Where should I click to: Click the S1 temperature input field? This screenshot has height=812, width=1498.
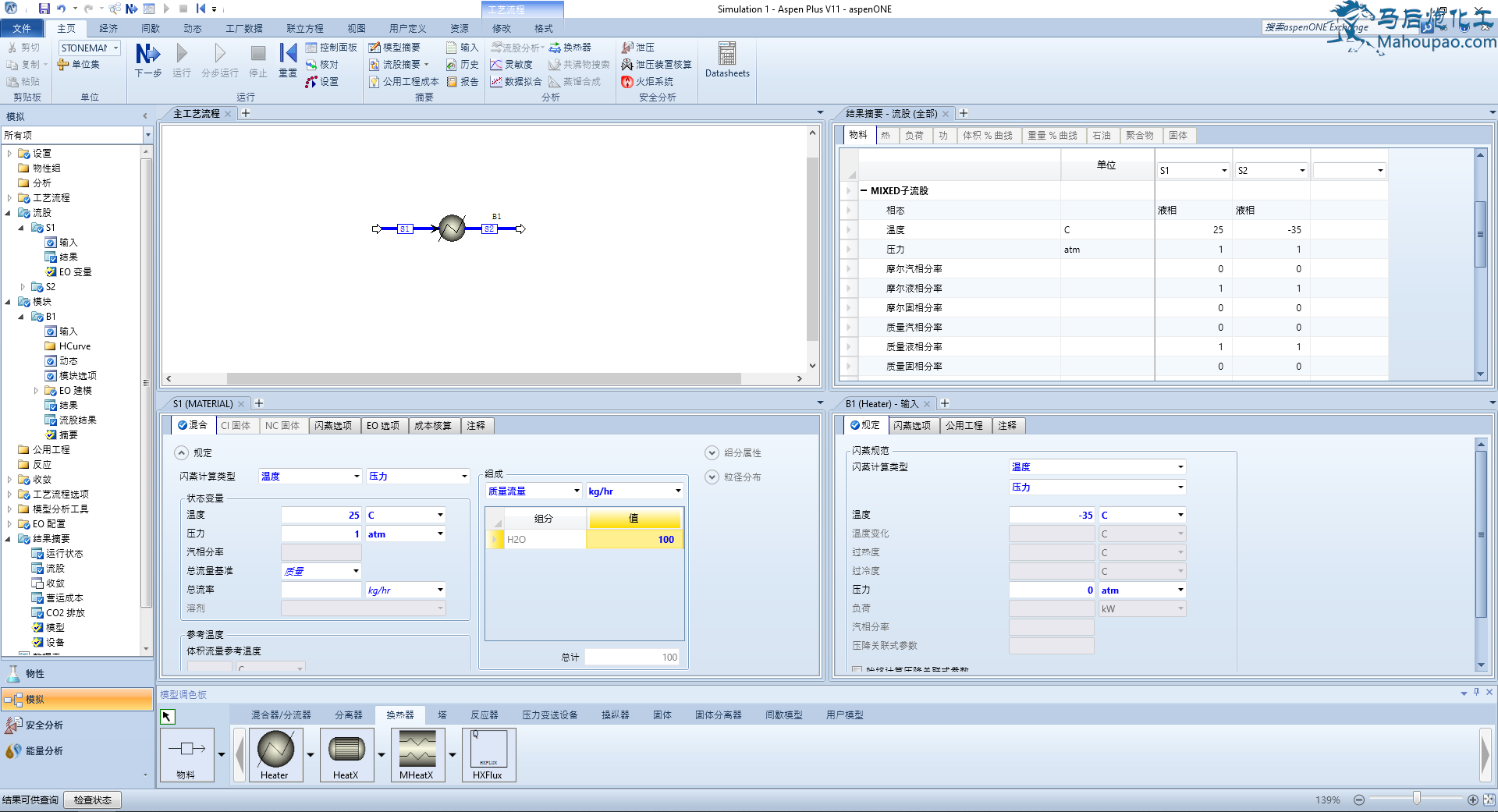[321, 515]
